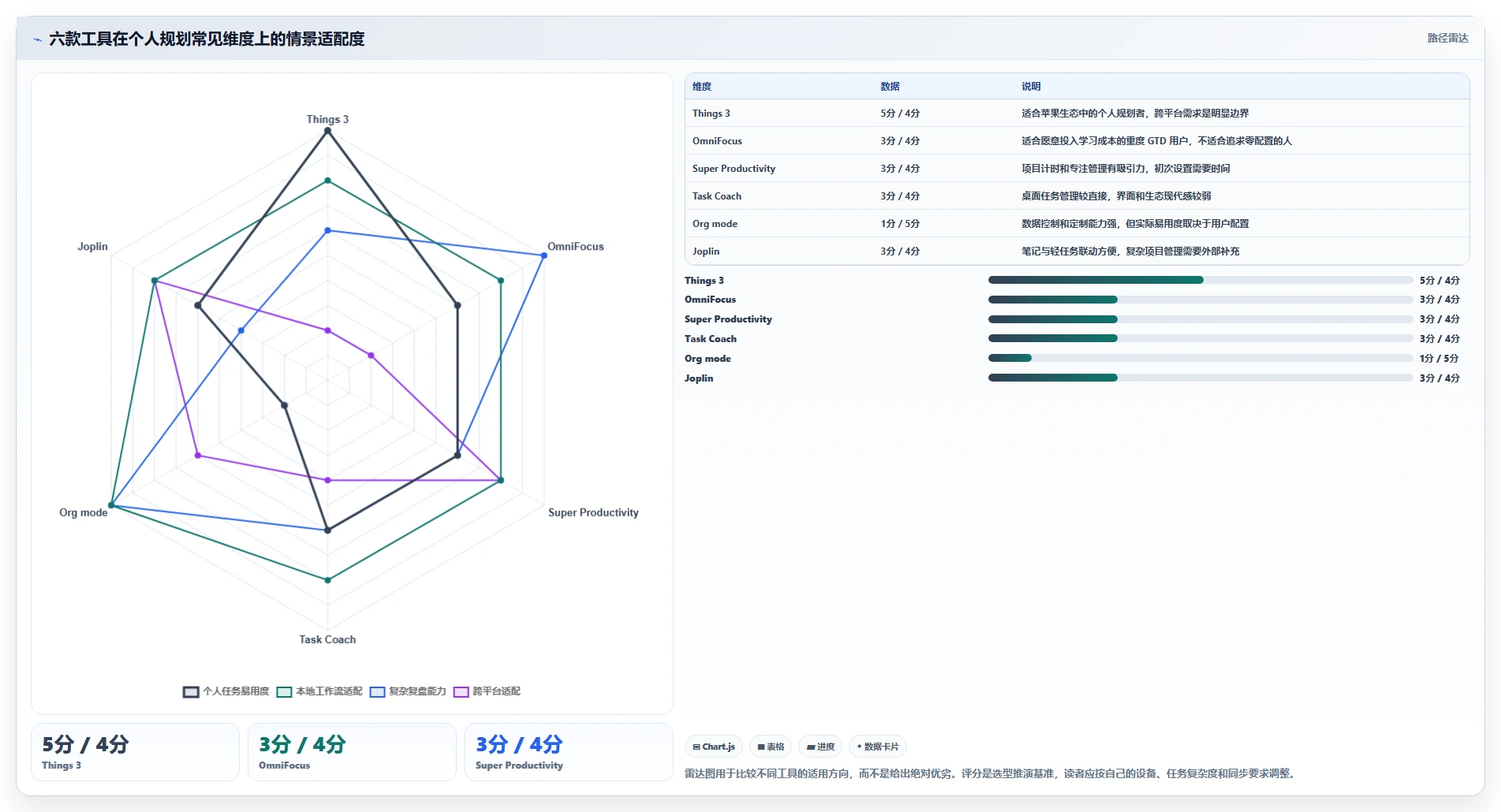Click the Super Productivity progress bar
This screenshot has height=812, width=1501.
[1200, 319]
